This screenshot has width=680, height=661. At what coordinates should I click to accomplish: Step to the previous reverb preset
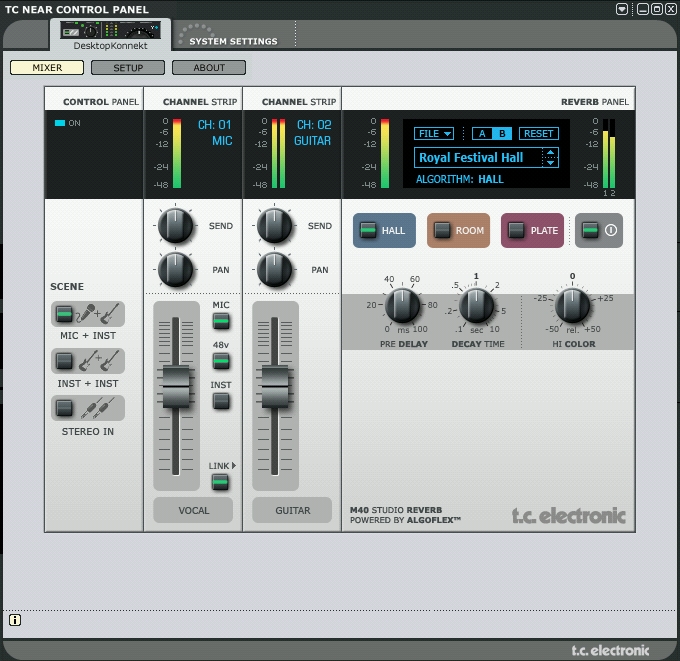point(550,152)
